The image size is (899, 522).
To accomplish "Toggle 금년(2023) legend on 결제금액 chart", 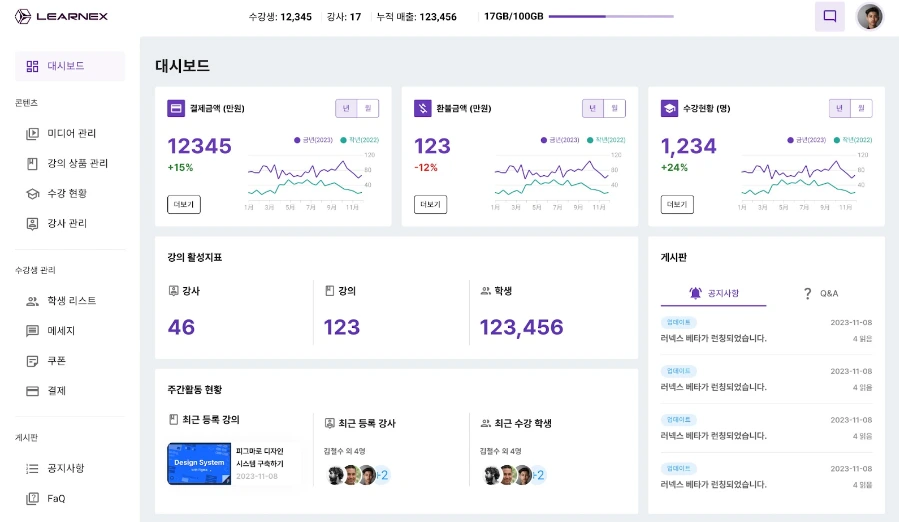I will (x=314, y=140).
